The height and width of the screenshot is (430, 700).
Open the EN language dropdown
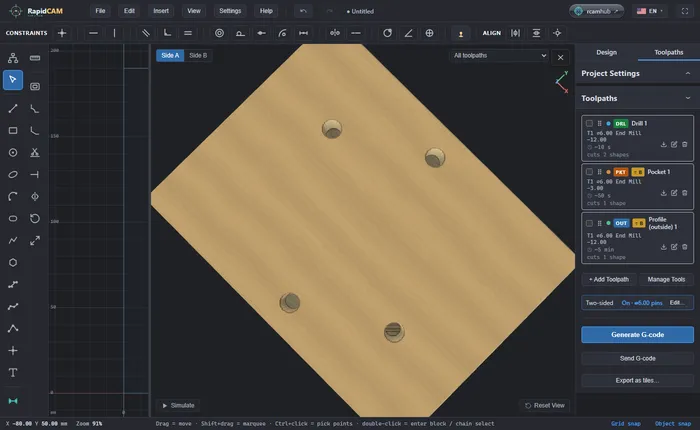(x=650, y=11)
